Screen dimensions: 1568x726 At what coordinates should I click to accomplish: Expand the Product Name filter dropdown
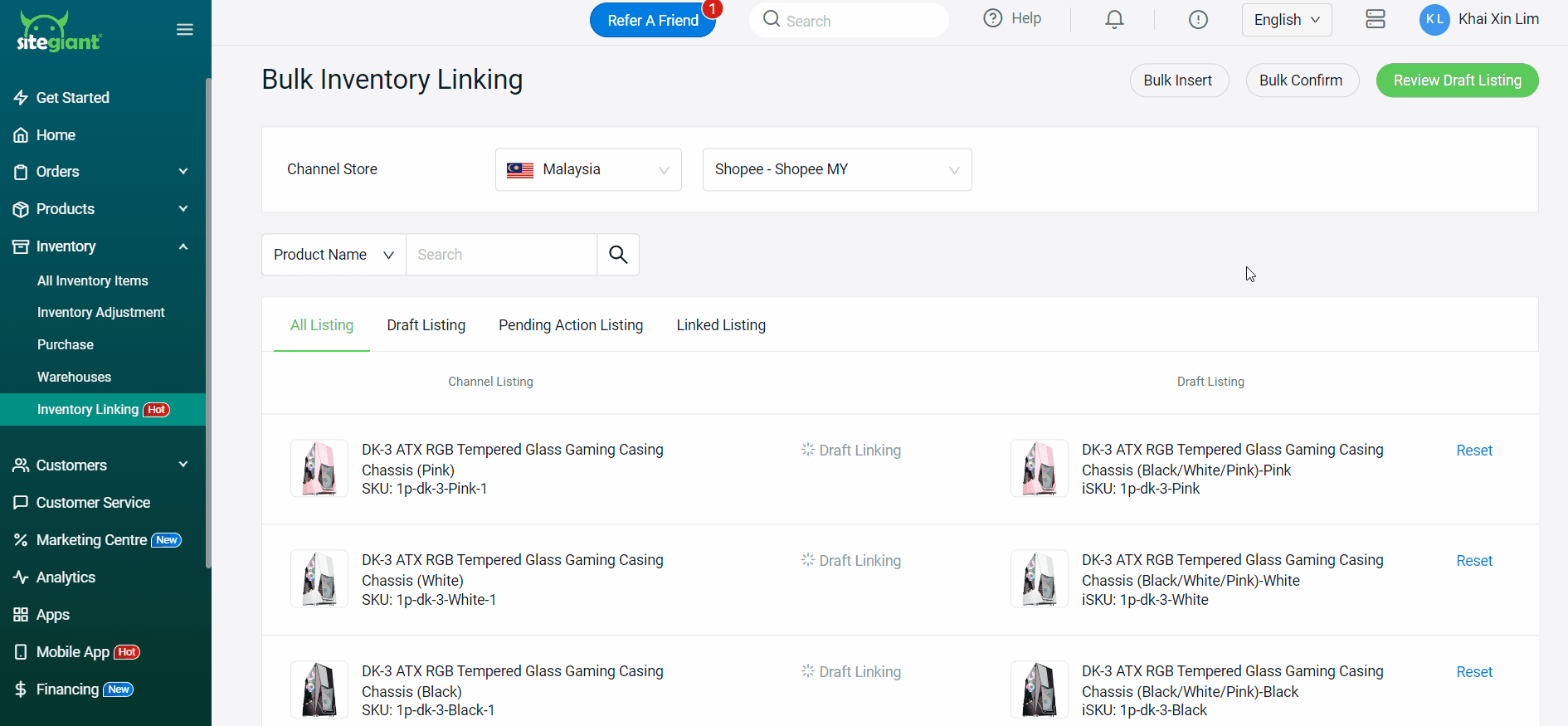click(334, 255)
